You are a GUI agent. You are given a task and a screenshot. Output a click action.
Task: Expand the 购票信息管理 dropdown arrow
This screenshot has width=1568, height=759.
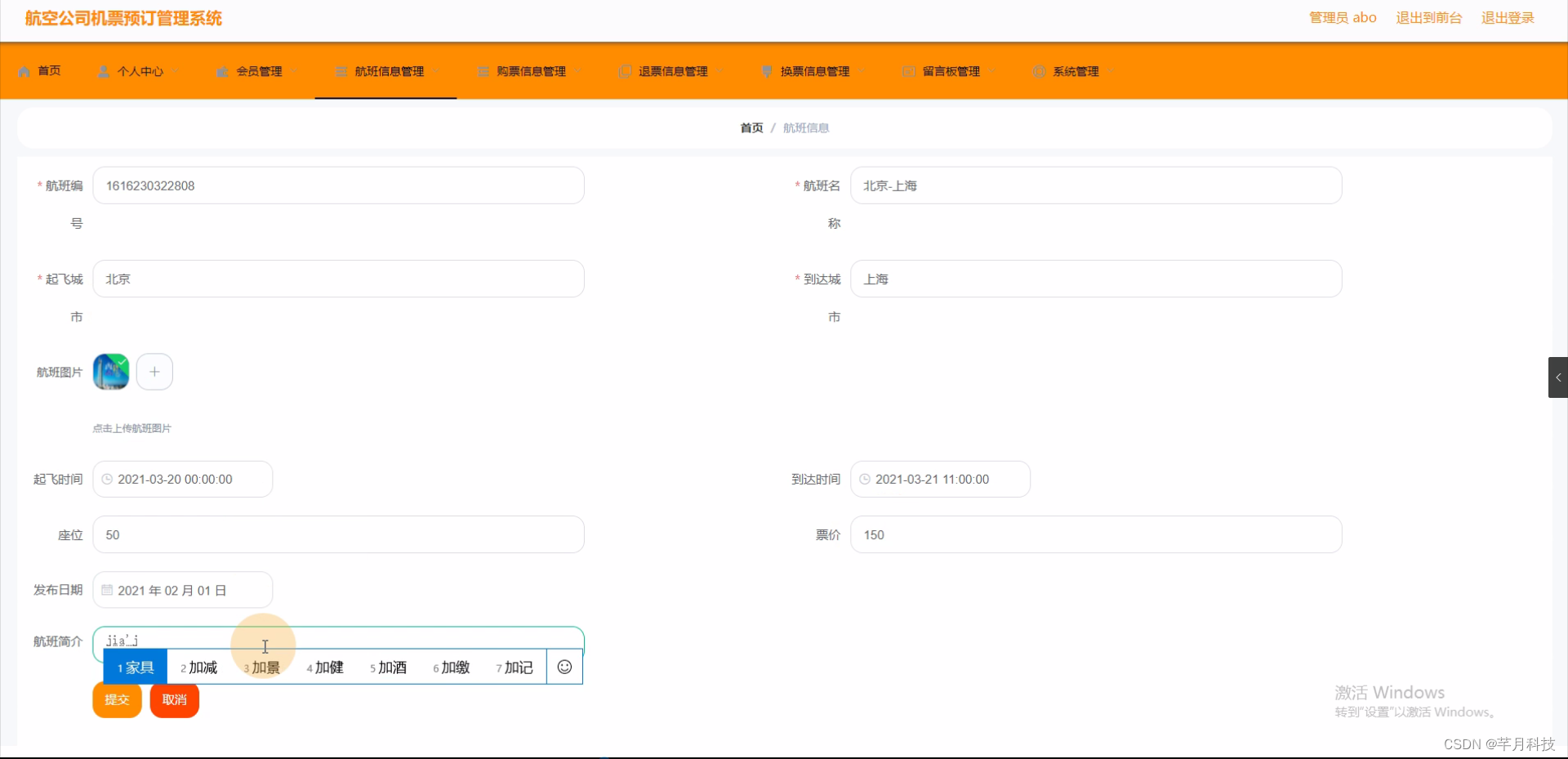click(x=579, y=71)
